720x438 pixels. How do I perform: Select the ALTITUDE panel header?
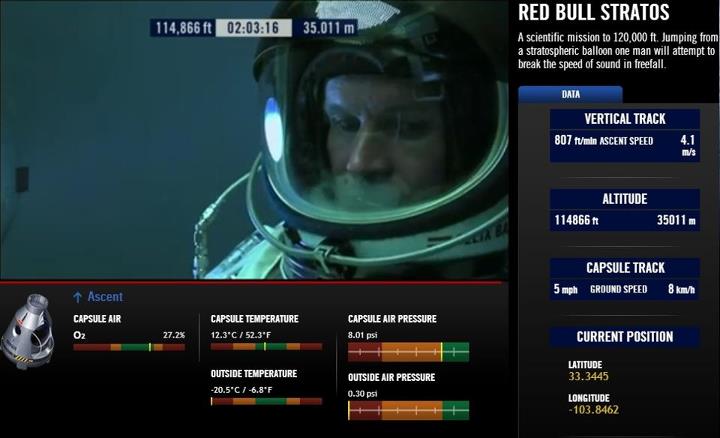(624, 199)
